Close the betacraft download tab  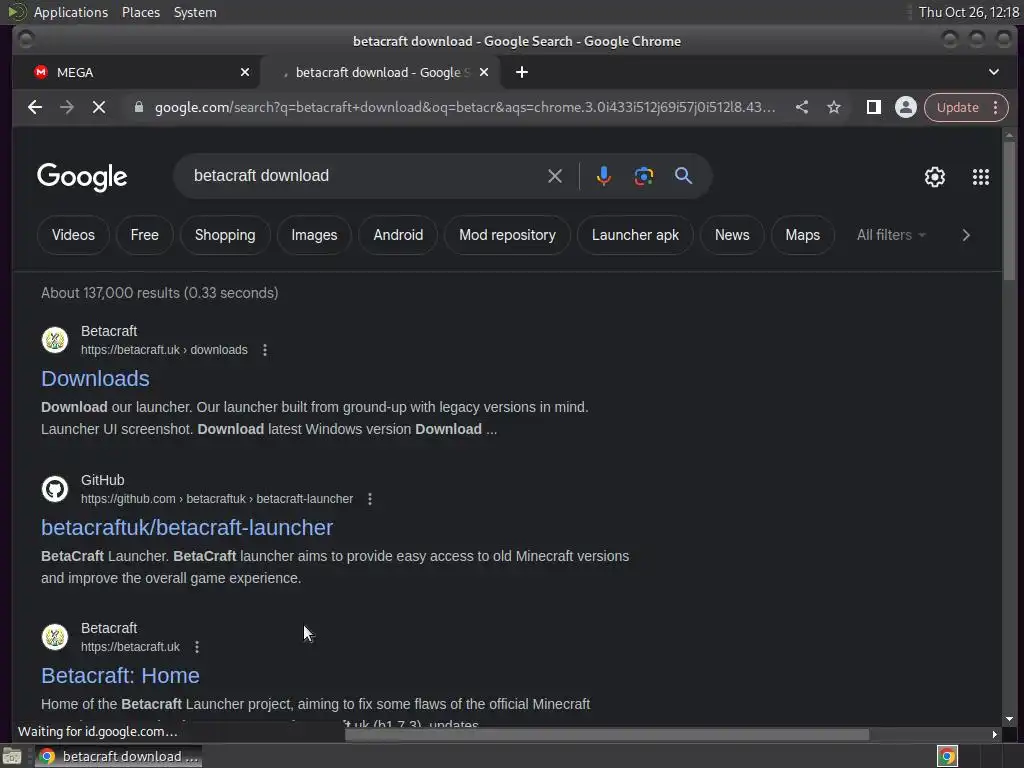click(x=484, y=72)
